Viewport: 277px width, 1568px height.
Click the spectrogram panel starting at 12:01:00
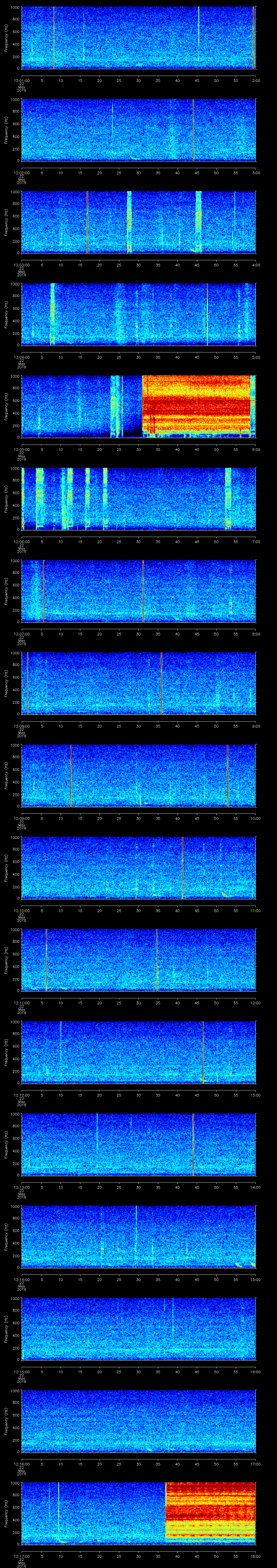point(139,38)
